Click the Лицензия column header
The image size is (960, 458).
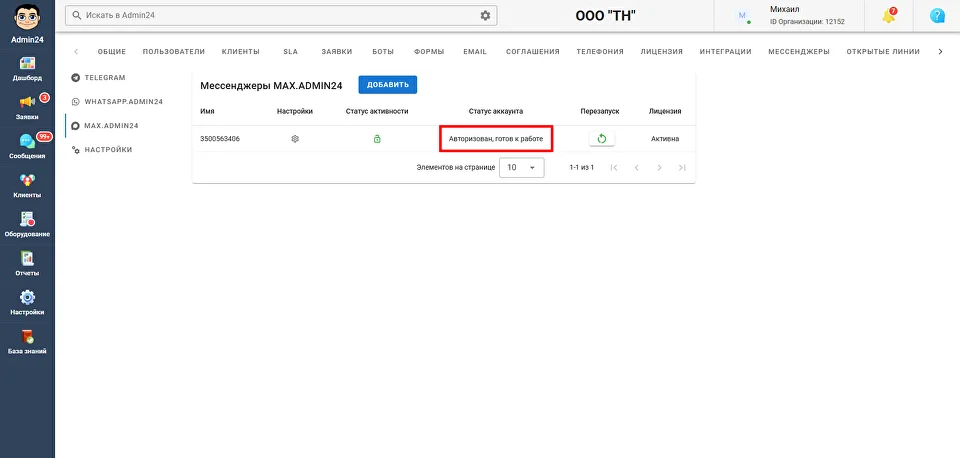(x=665, y=111)
